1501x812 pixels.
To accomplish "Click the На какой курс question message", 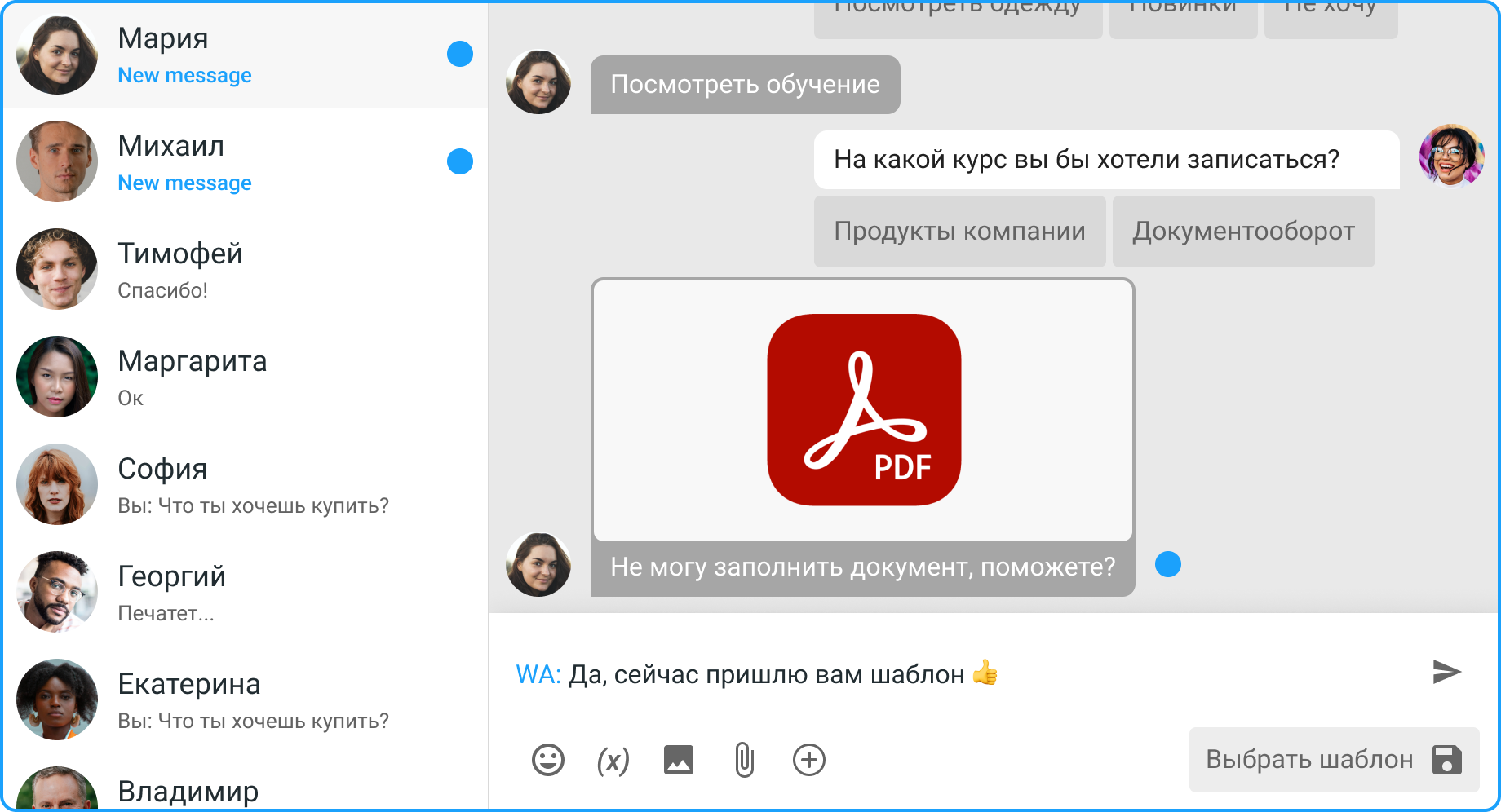I will click(x=1106, y=160).
